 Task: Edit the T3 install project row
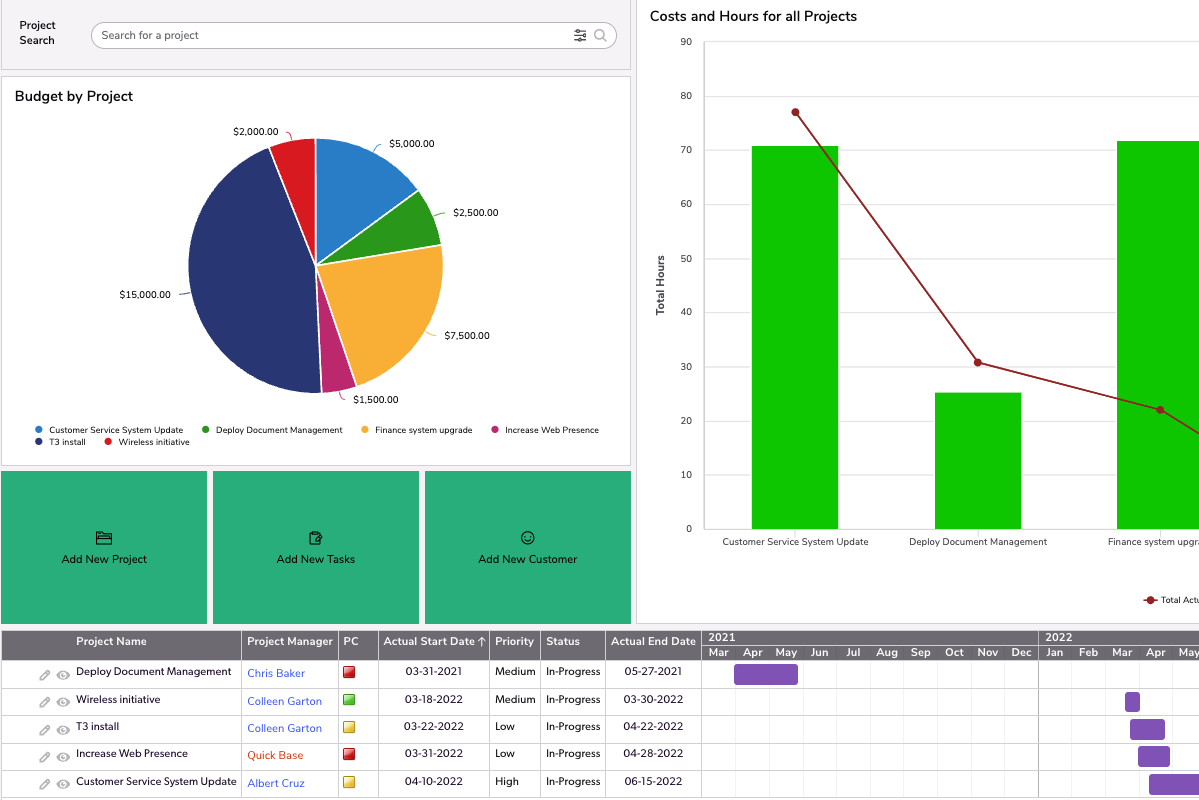click(45, 729)
